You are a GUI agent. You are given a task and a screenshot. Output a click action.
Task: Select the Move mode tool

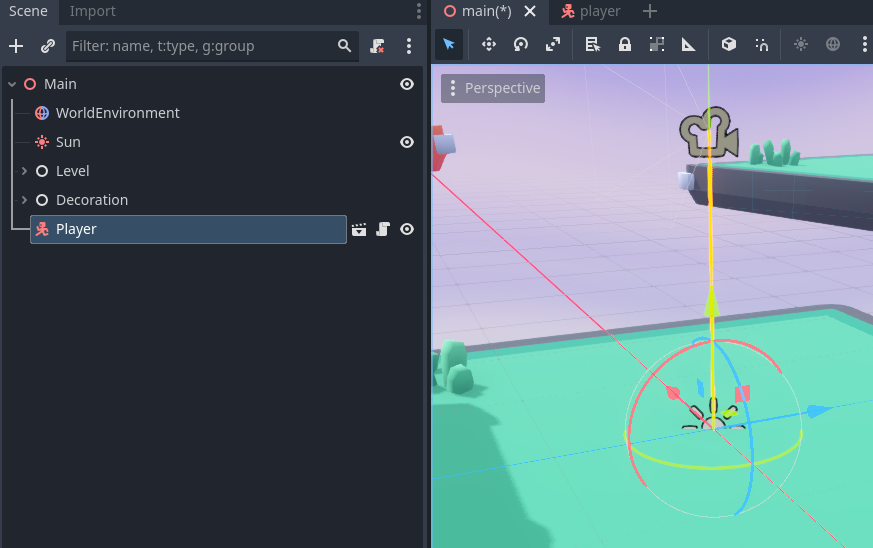pos(489,44)
